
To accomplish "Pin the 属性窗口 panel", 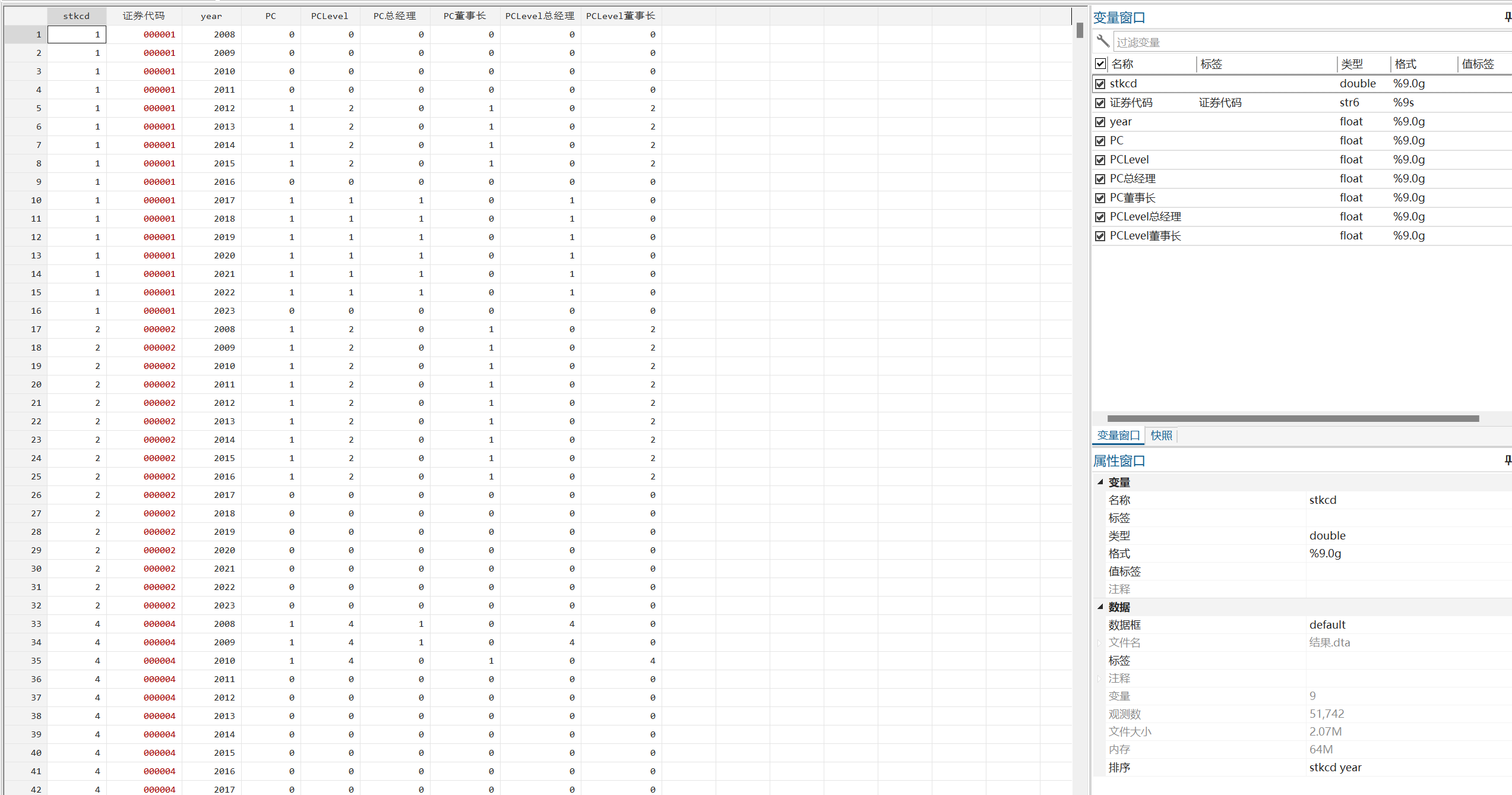I will click(1507, 460).
